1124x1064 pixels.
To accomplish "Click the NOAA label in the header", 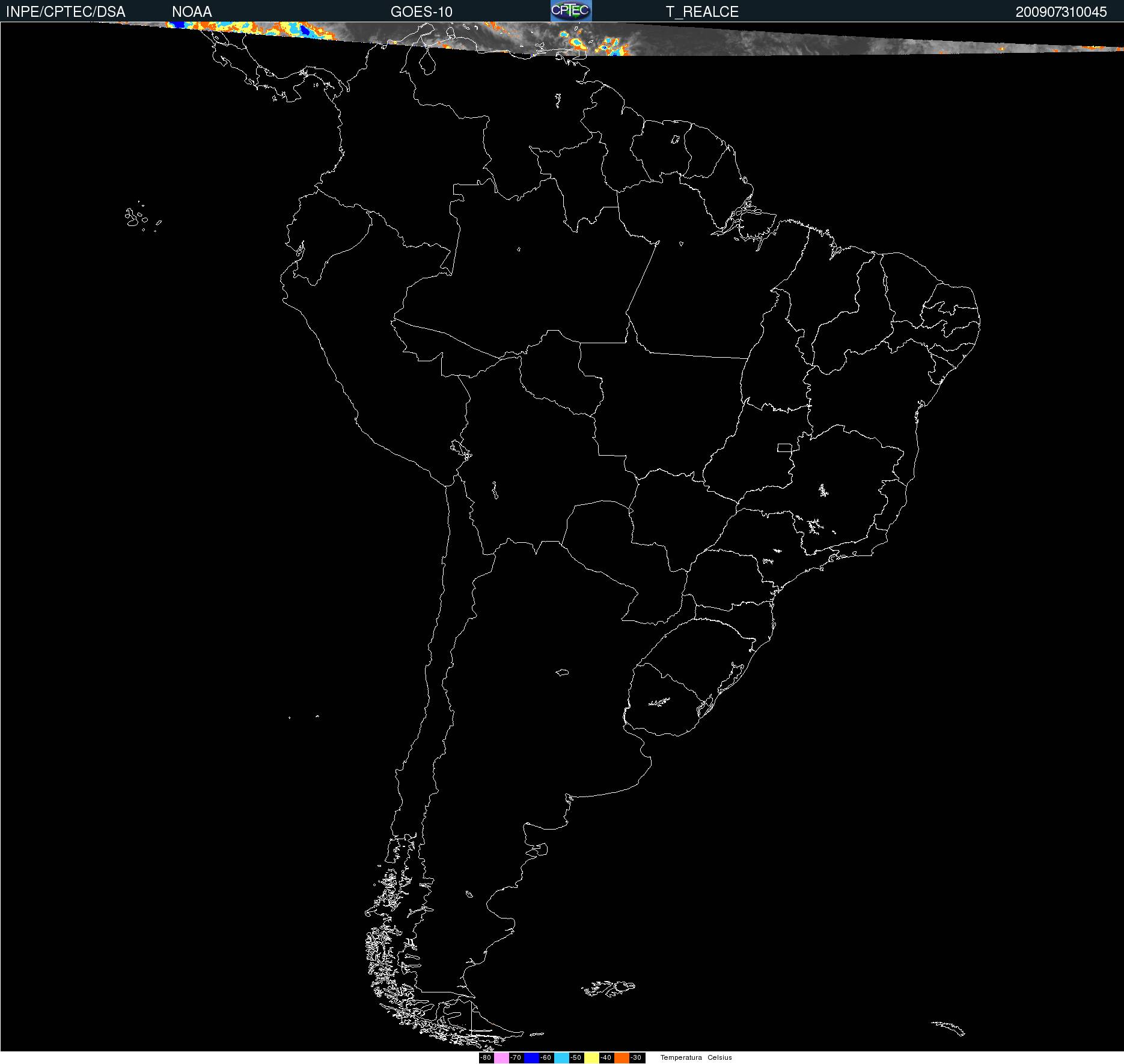I will tap(192, 12).
